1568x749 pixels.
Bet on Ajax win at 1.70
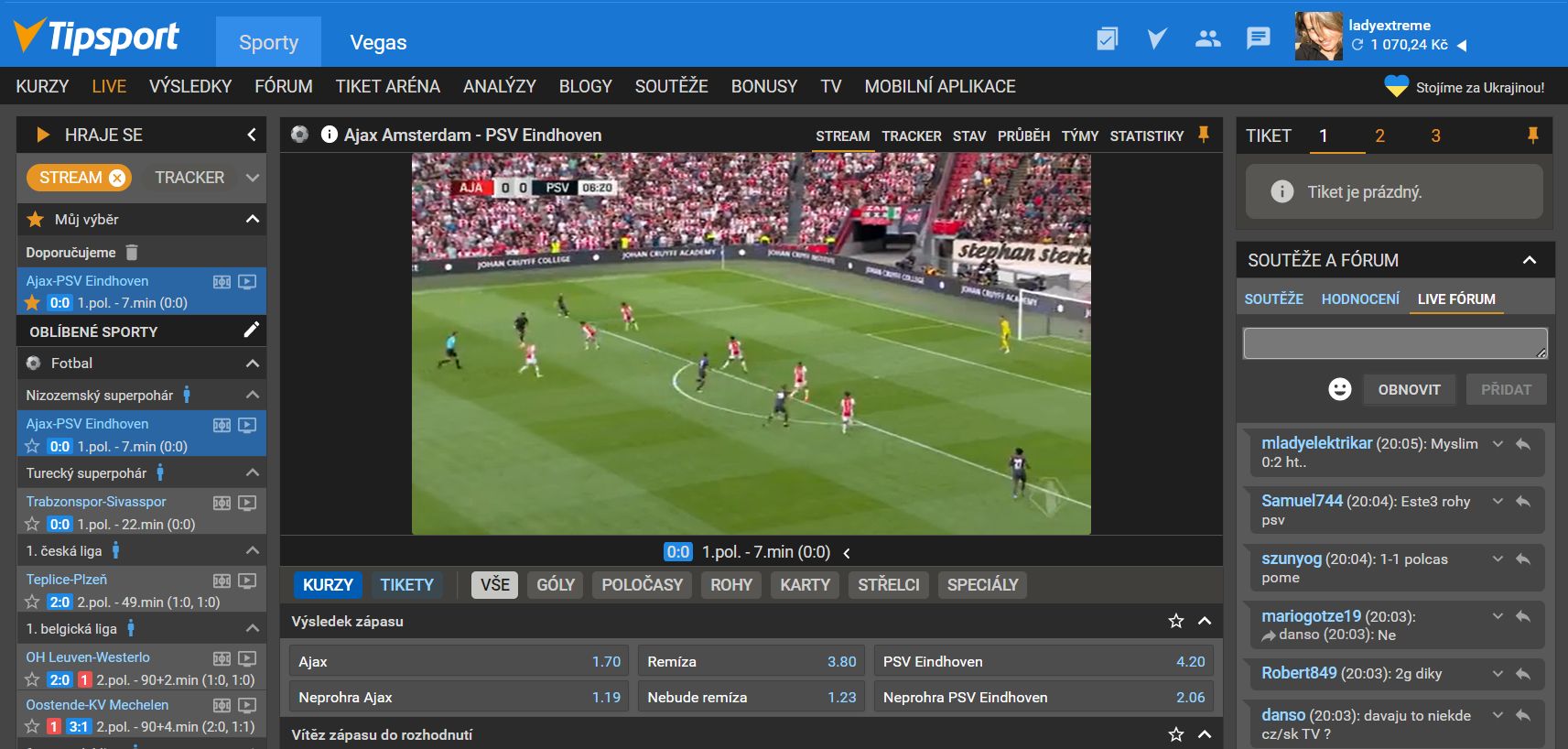pyautogui.click(x=460, y=661)
